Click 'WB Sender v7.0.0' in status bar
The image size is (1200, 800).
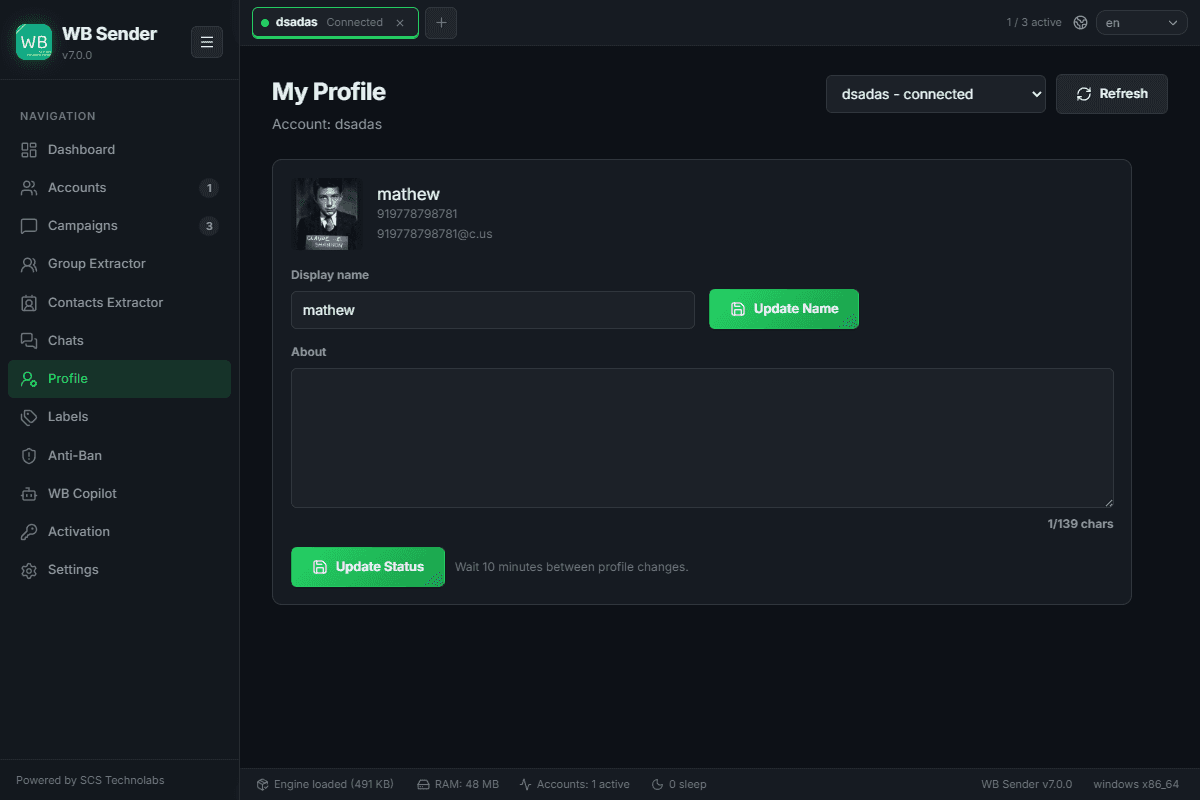pos(1027,785)
